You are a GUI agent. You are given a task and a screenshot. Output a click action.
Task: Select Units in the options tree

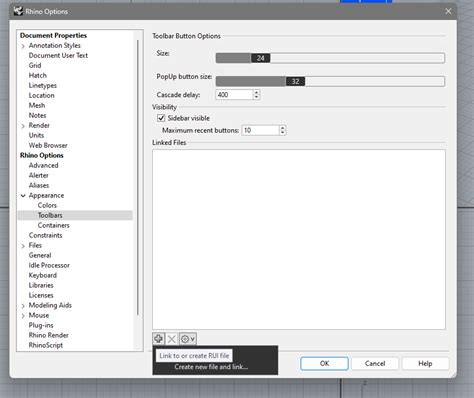(36, 135)
